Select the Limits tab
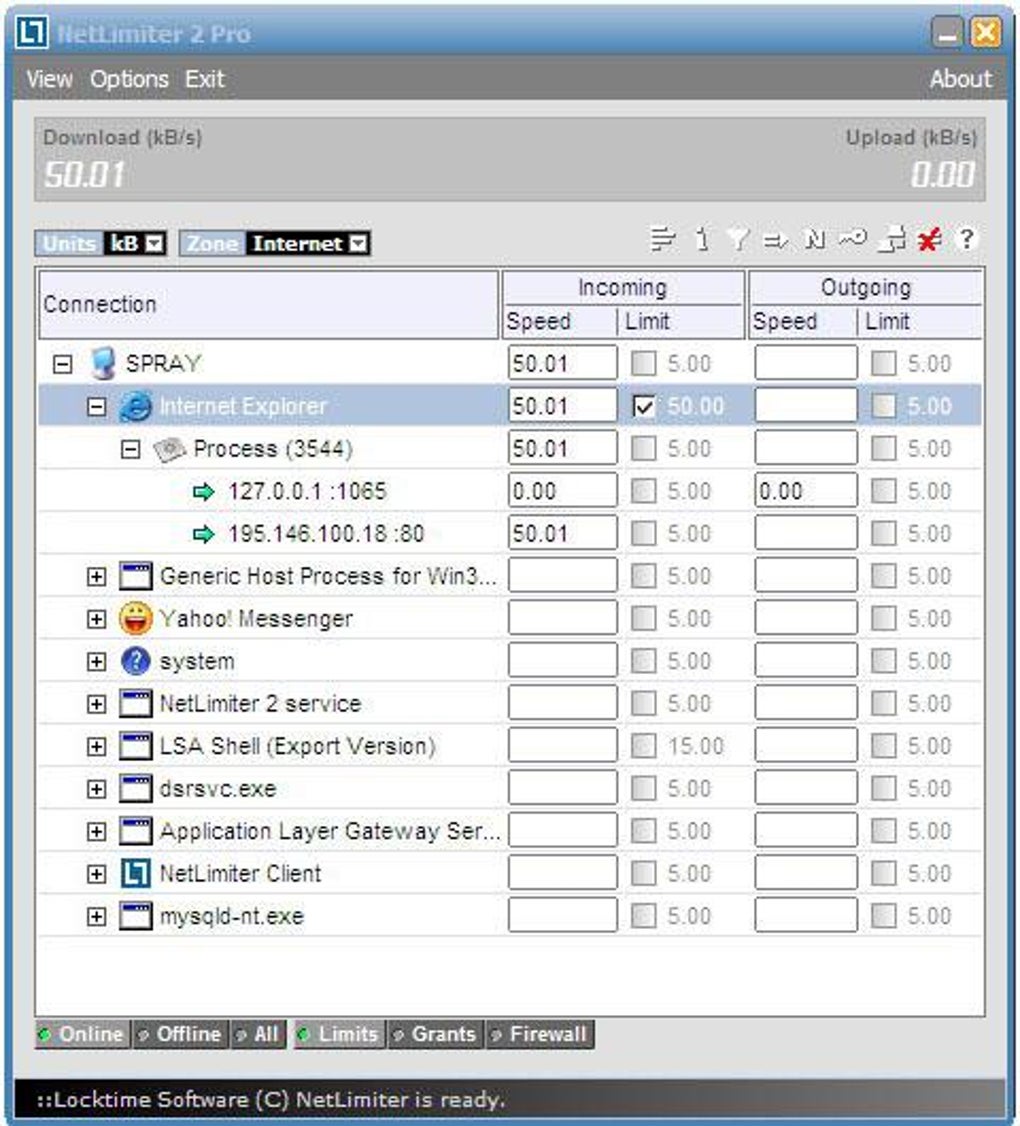Image resolution: width=1020 pixels, height=1126 pixels. (x=339, y=1034)
